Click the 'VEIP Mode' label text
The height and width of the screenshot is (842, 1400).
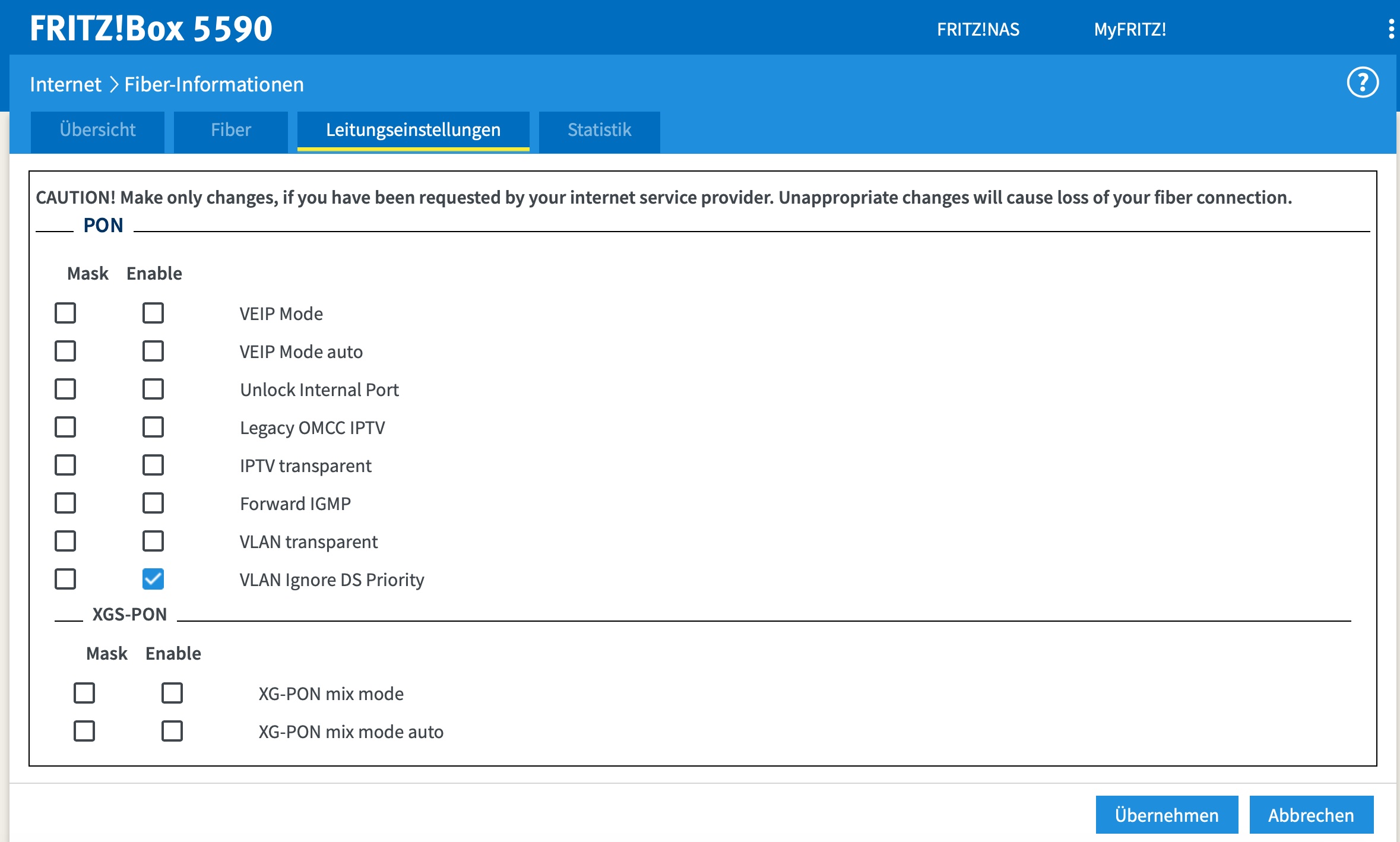click(281, 314)
